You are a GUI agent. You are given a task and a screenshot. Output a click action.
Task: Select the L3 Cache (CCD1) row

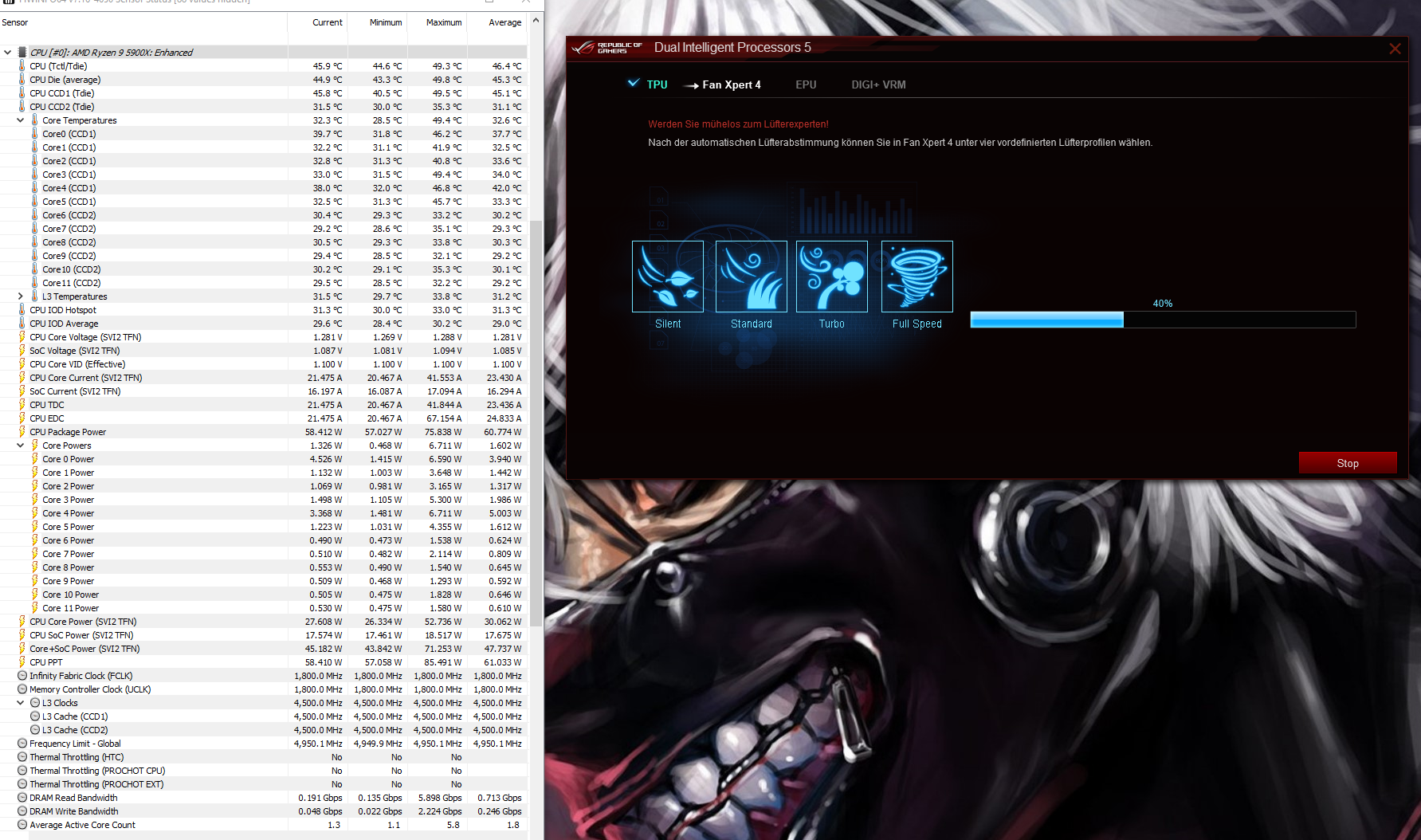tap(263, 716)
